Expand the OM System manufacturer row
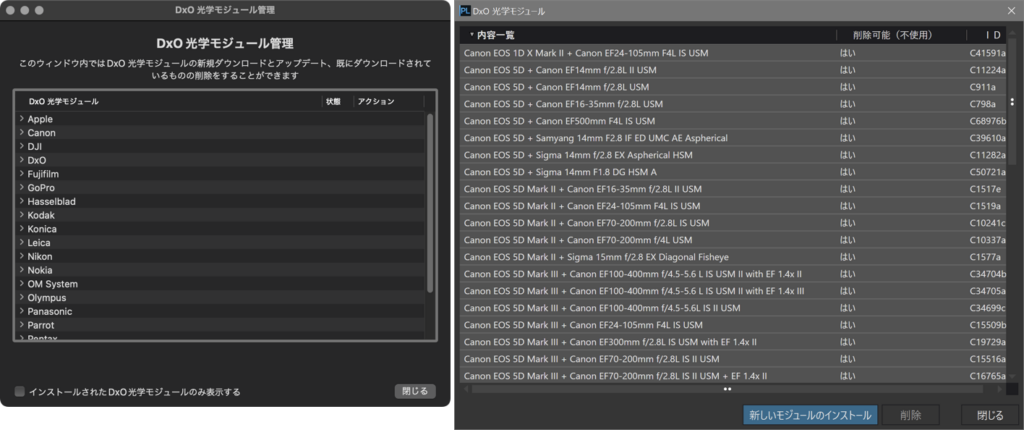Screen dimensions: 1024x430 (22, 284)
